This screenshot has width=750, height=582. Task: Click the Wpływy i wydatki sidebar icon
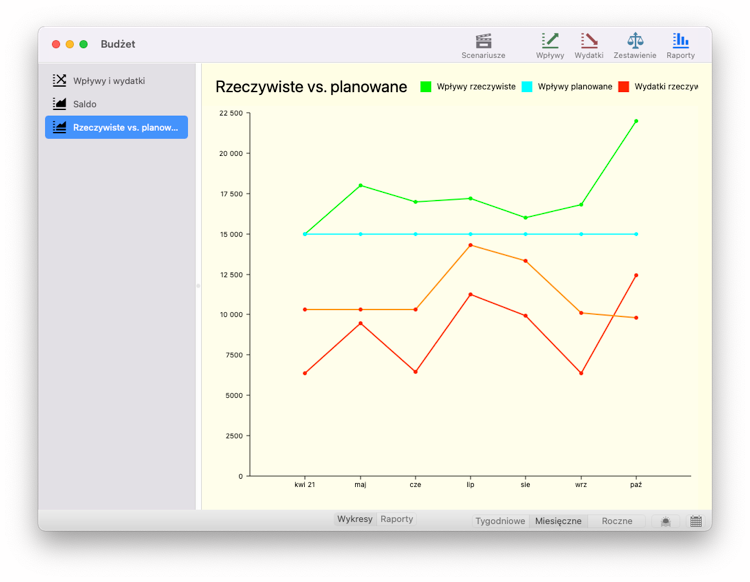click(59, 80)
